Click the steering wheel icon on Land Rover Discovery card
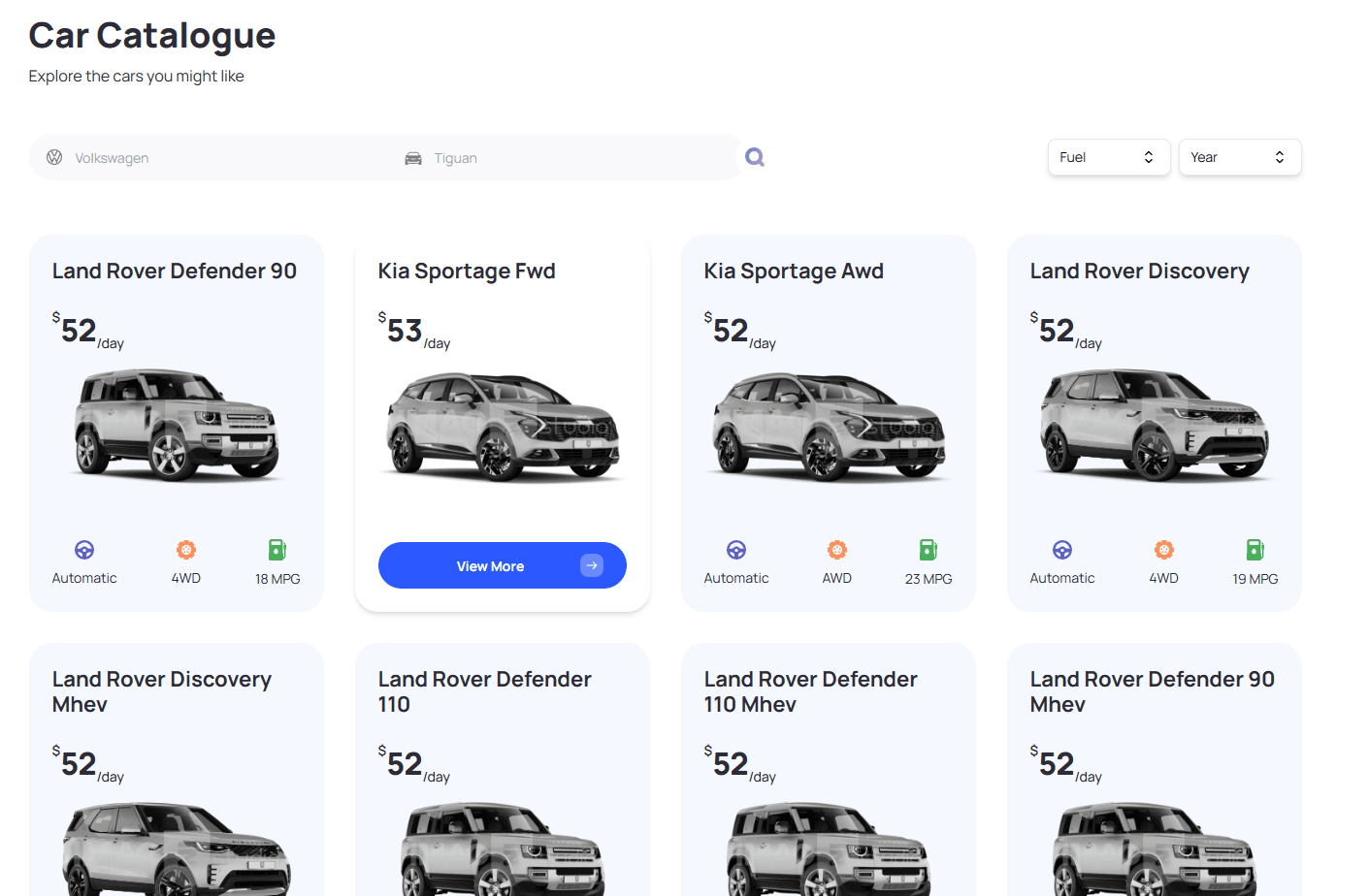1368x896 pixels. 1062,550
